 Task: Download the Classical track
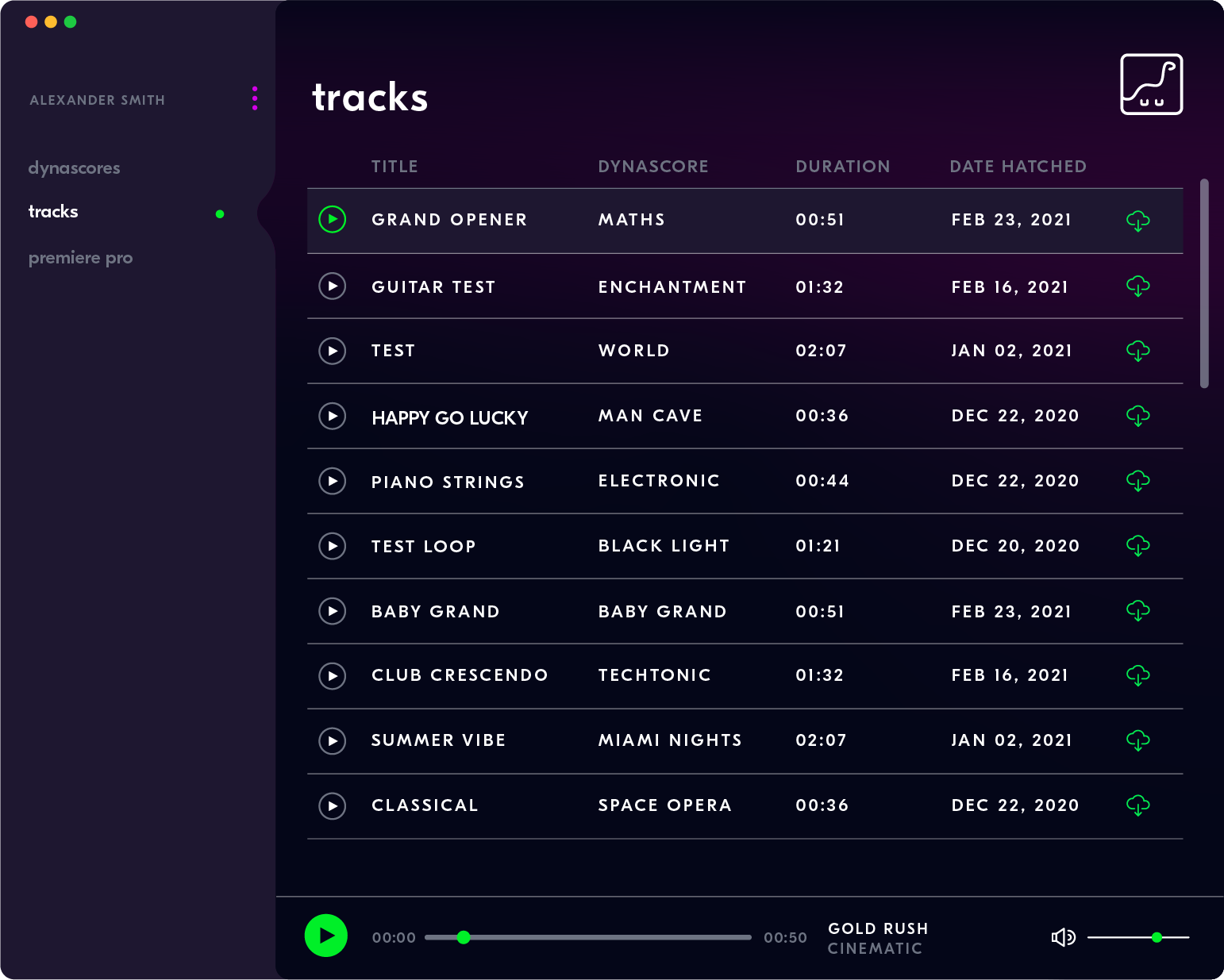[x=1137, y=805]
